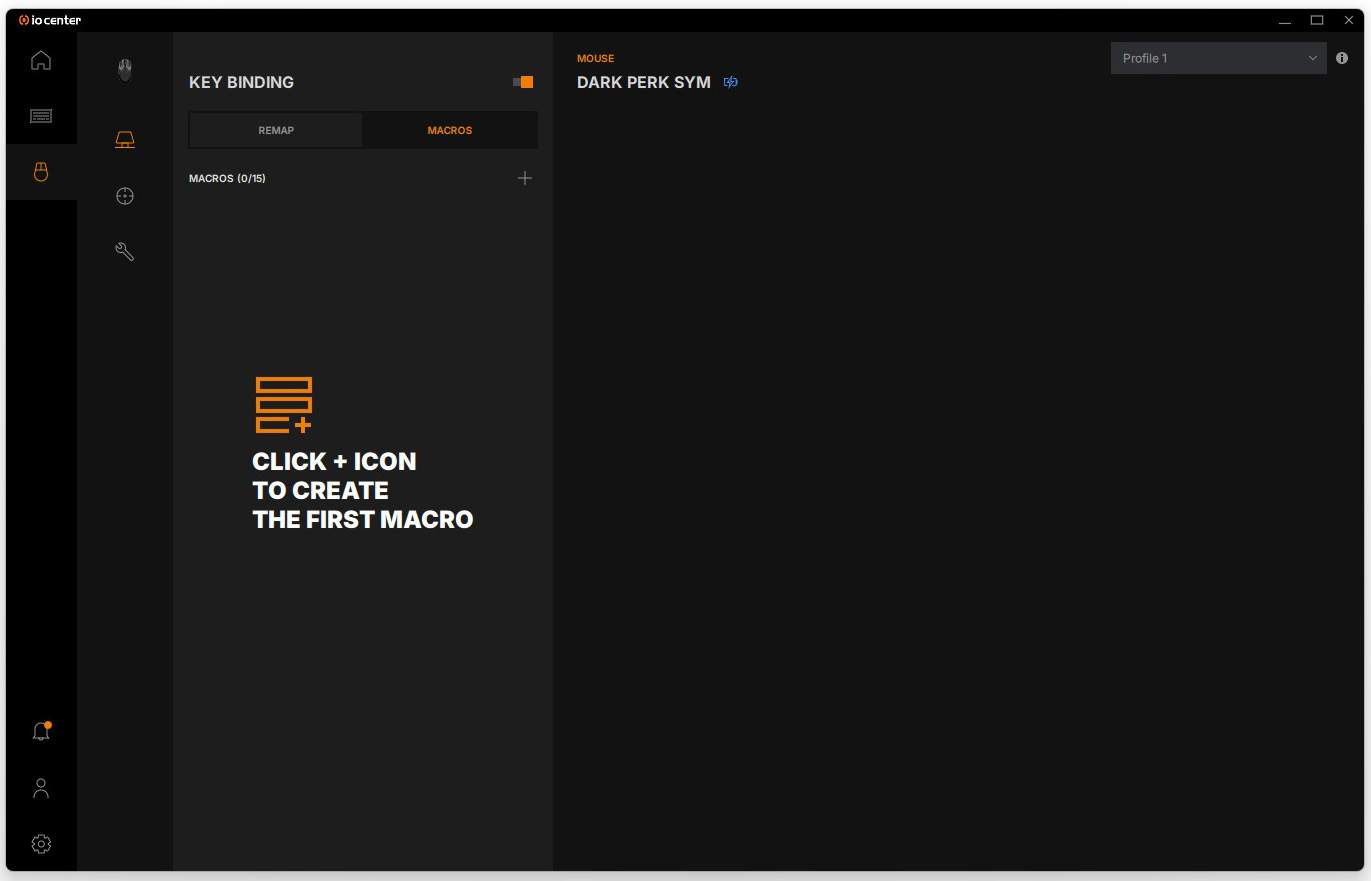This screenshot has height=881, width=1371.
Task: Select the orange mouse device icon
Action: [x=41, y=172]
